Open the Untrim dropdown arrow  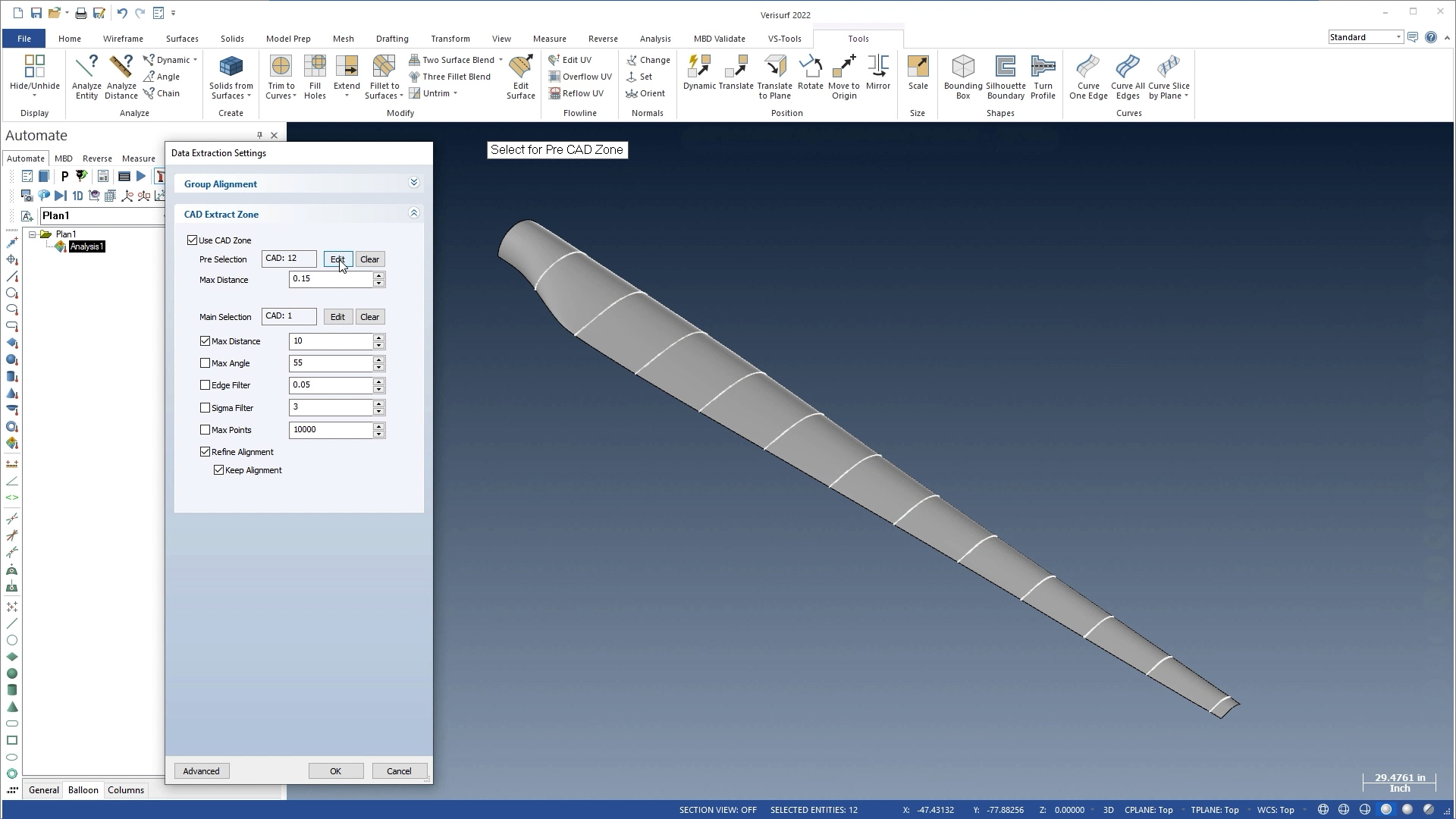pyautogui.click(x=455, y=93)
